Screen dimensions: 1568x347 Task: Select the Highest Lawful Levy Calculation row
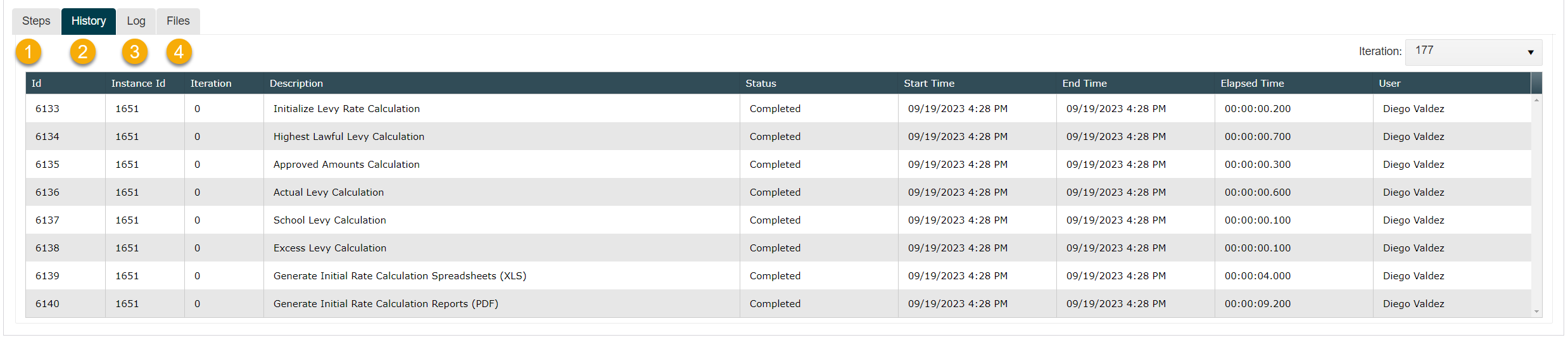(x=778, y=136)
